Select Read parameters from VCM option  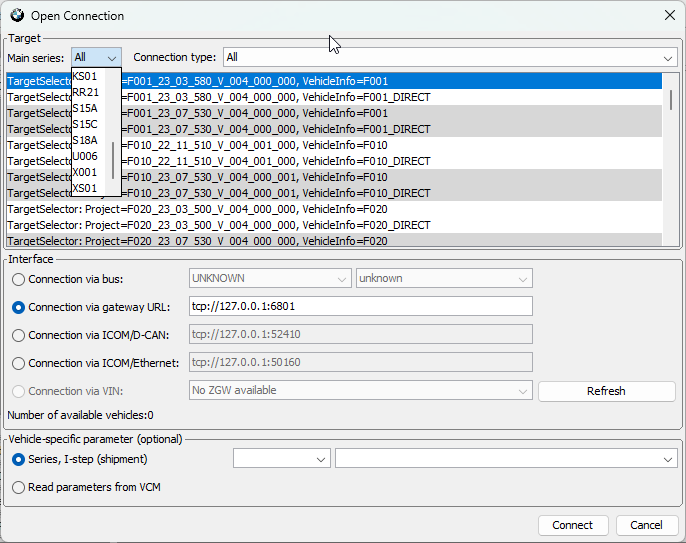pyautogui.click(x=18, y=487)
